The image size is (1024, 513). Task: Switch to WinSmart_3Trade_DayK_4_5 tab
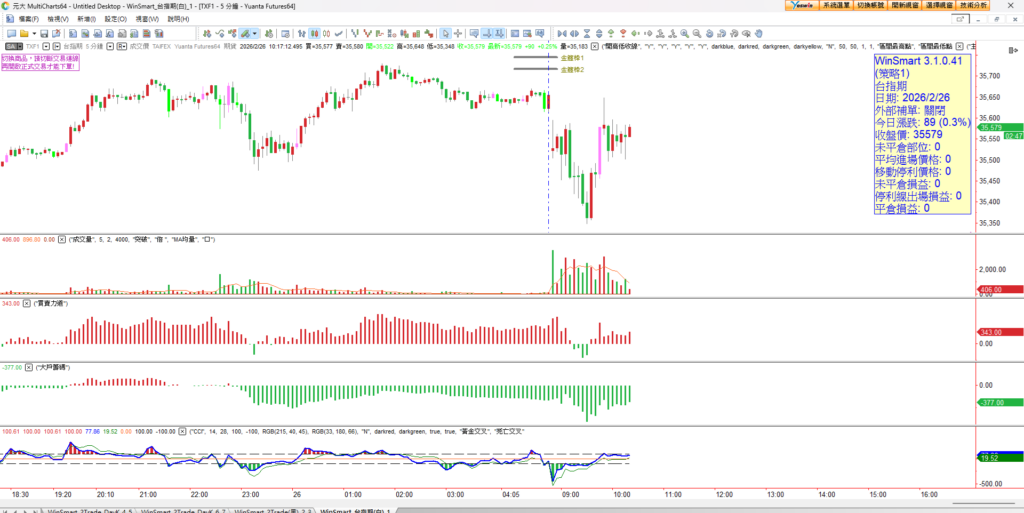click(x=88, y=509)
